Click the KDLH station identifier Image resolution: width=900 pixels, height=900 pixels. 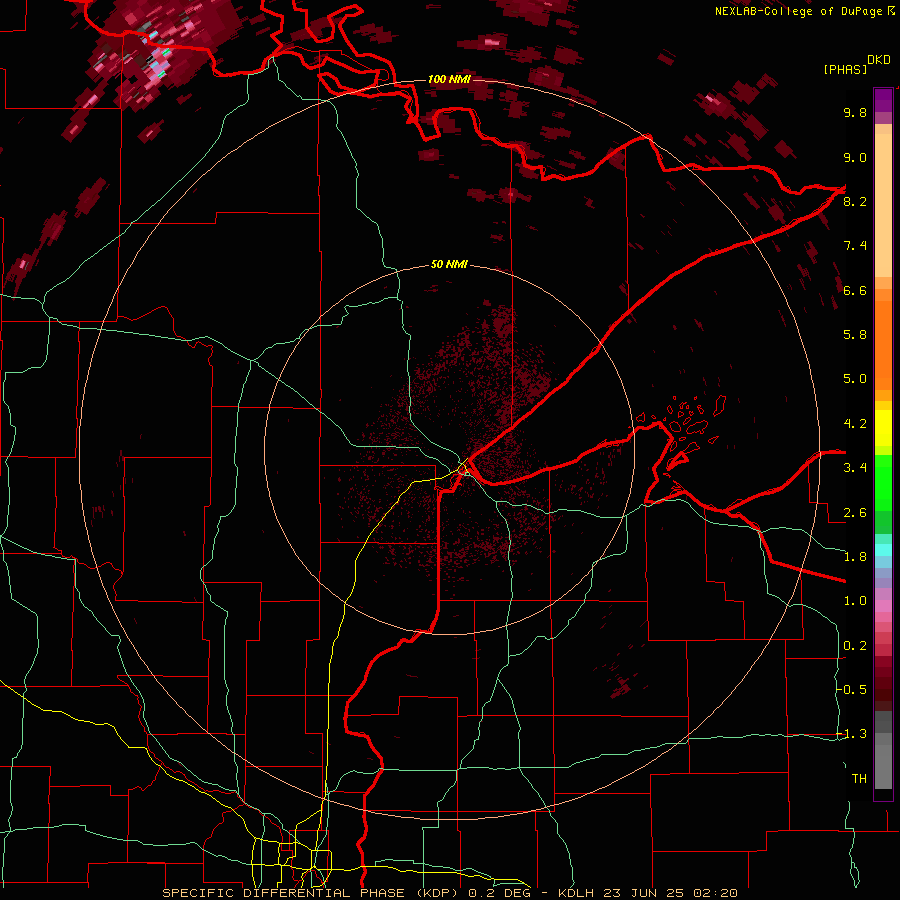576,893
